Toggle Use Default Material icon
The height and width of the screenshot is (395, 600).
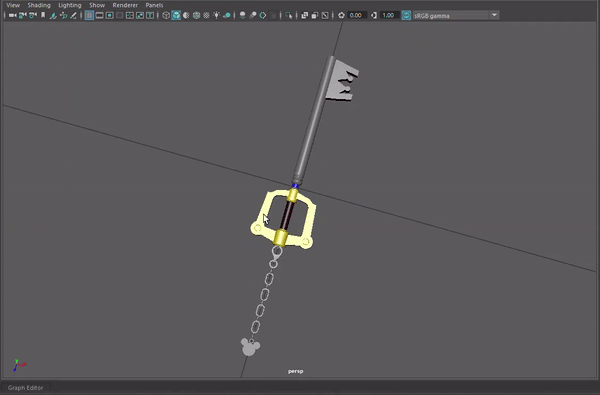[x=186, y=15]
